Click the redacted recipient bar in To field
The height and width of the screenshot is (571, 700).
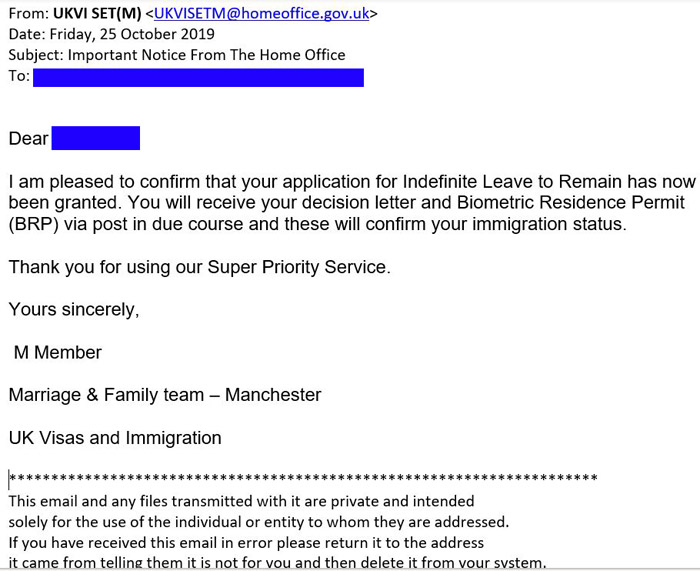click(198, 77)
